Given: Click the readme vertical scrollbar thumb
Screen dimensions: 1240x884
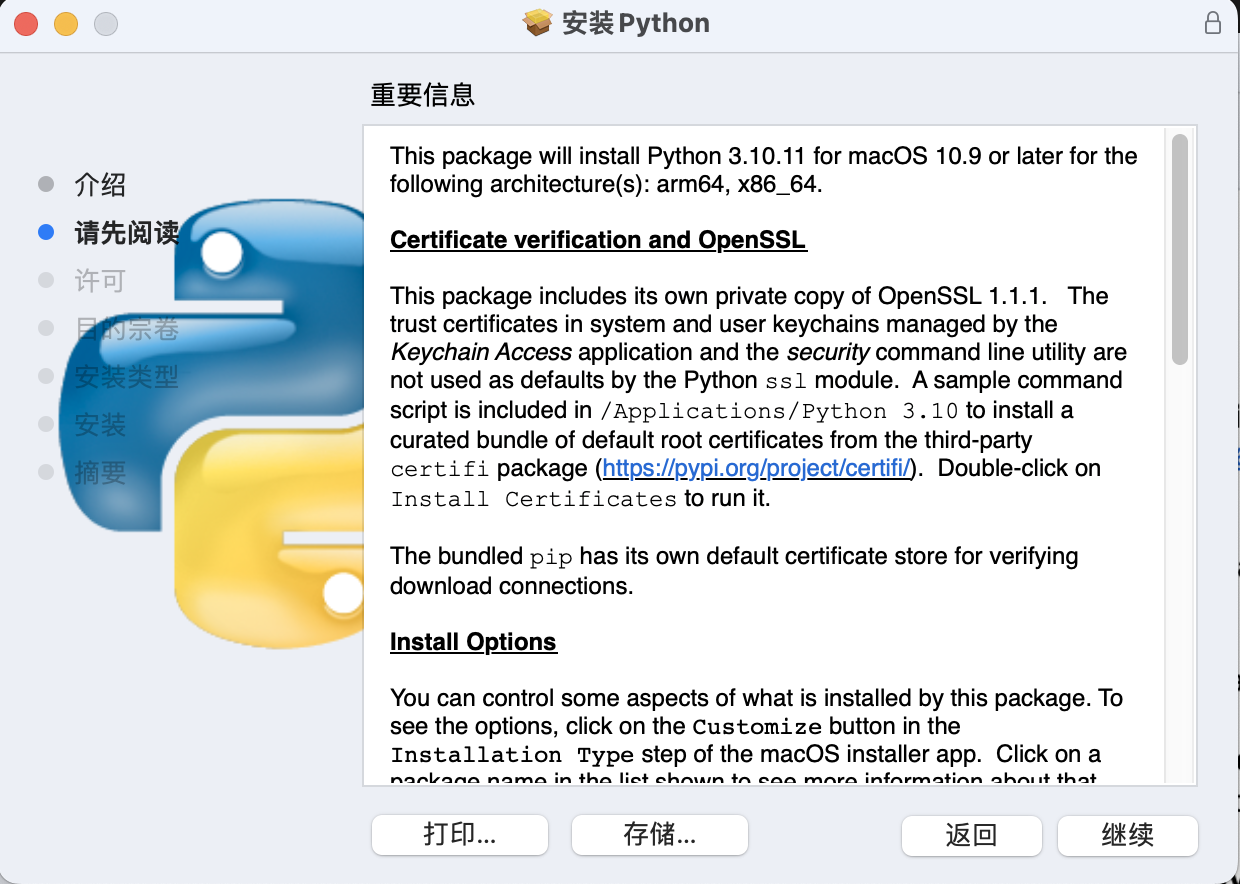Looking at the screenshot, I should click(1180, 249).
